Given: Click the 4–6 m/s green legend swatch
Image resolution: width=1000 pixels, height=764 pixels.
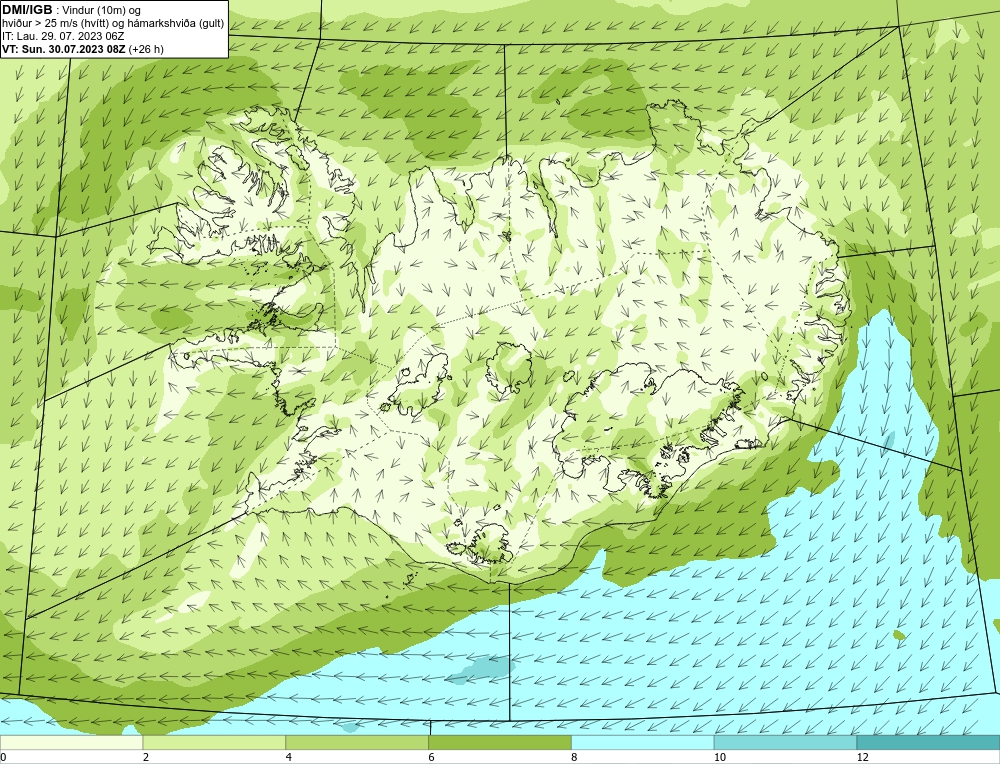Looking at the screenshot, I should coord(357,742).
